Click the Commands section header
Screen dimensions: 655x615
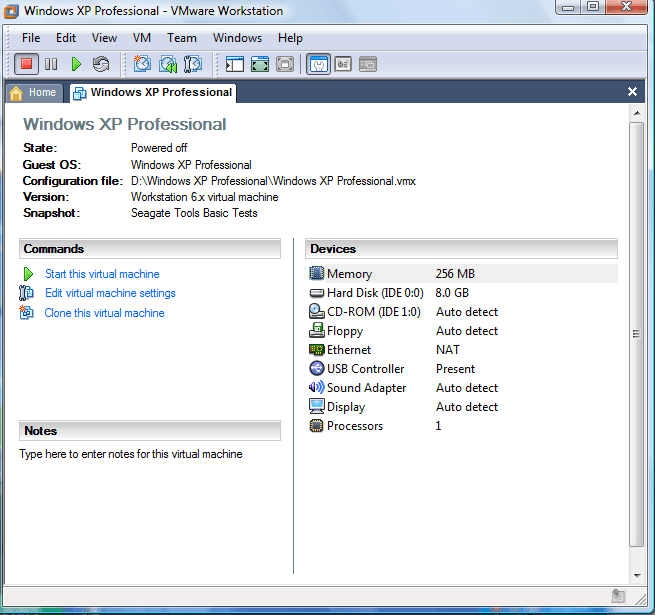click(x=150, y=249)
